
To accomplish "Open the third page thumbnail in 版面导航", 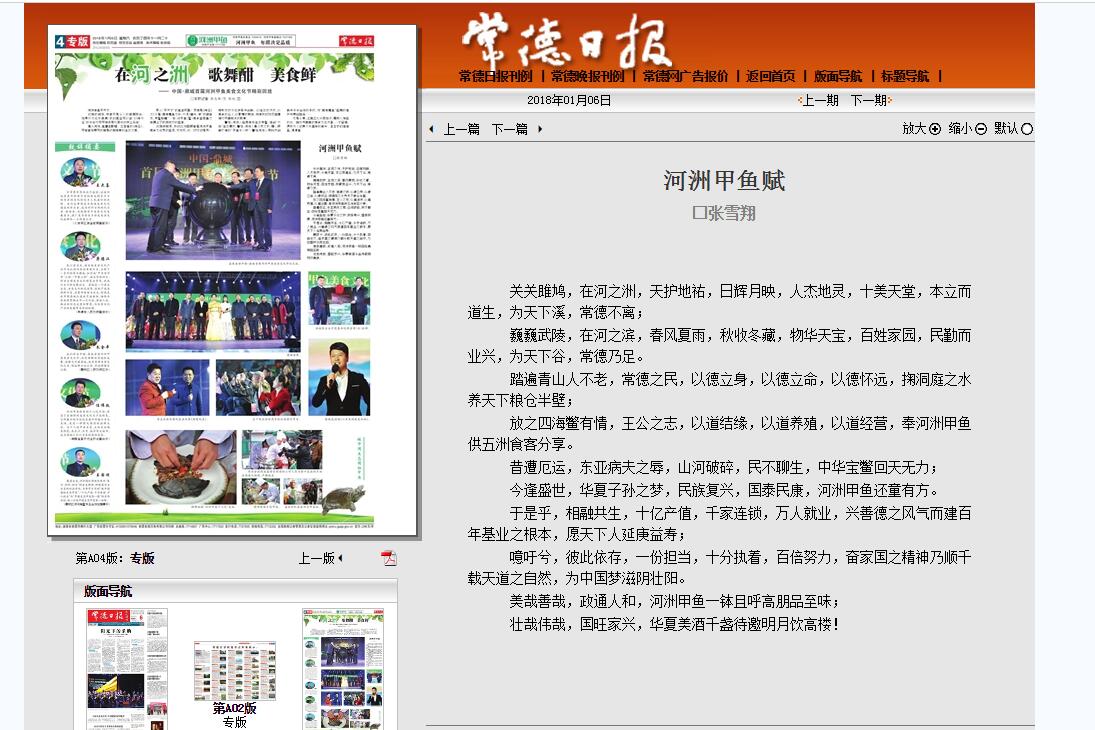I will point(343,669).
